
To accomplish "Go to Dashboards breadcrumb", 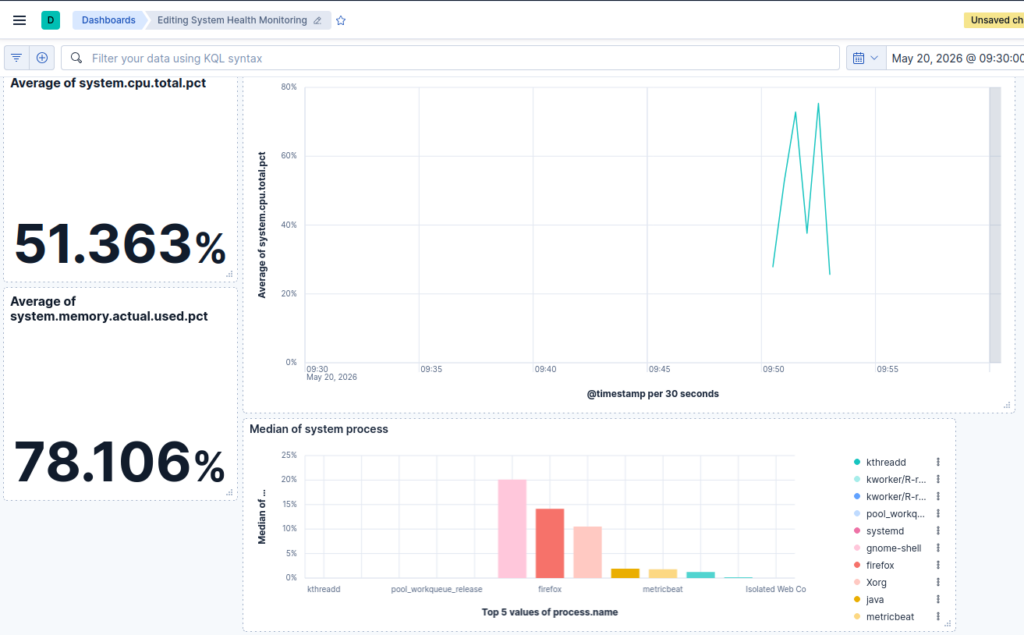I will click(x=108, y=20).
